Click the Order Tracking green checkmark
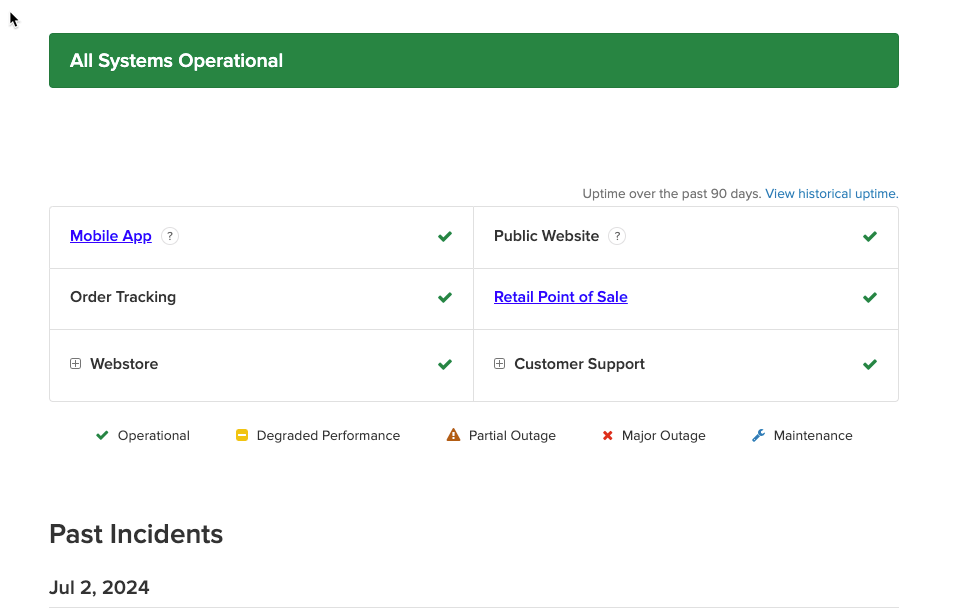 [x=445, y=298]
